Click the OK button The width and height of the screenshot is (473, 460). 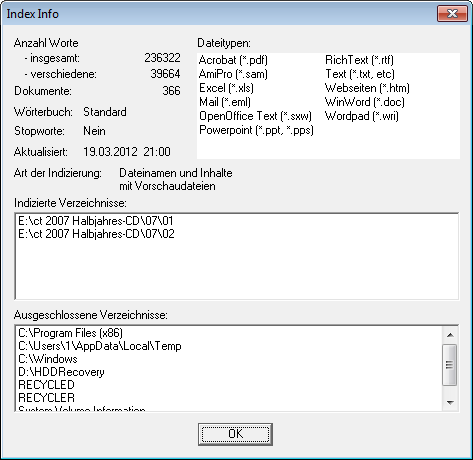pyautogui.click(x=235, y=434)
